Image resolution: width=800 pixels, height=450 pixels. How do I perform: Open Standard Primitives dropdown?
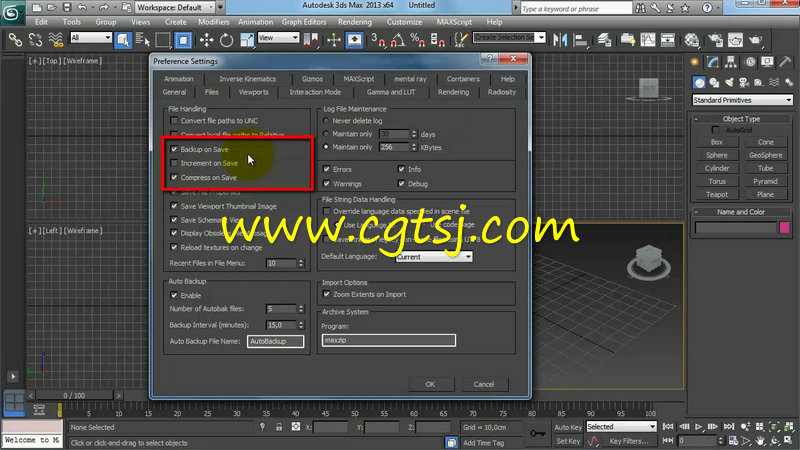pyautogui.click(x=742, y=100)
